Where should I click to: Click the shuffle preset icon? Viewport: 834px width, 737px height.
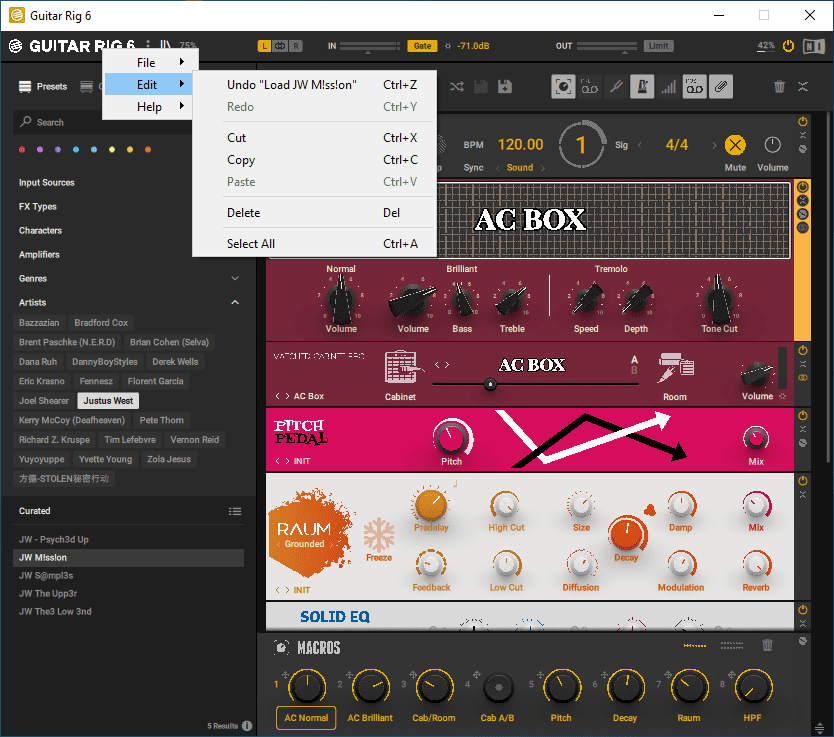pos(457,87)
